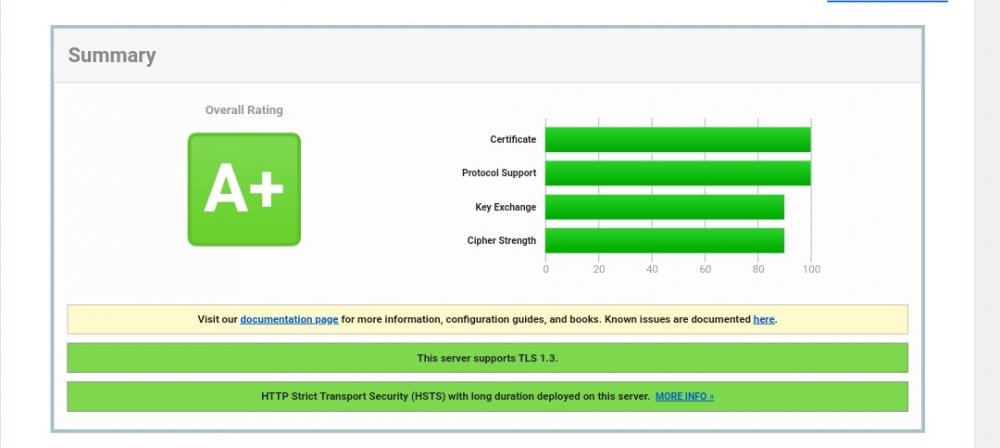Click the Protocol Support chart label

click(499, 173)
